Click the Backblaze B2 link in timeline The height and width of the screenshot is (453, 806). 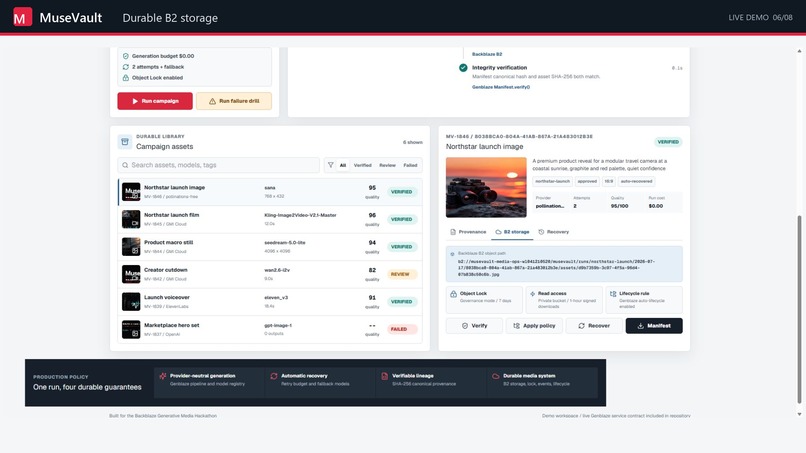click(487, 54)
